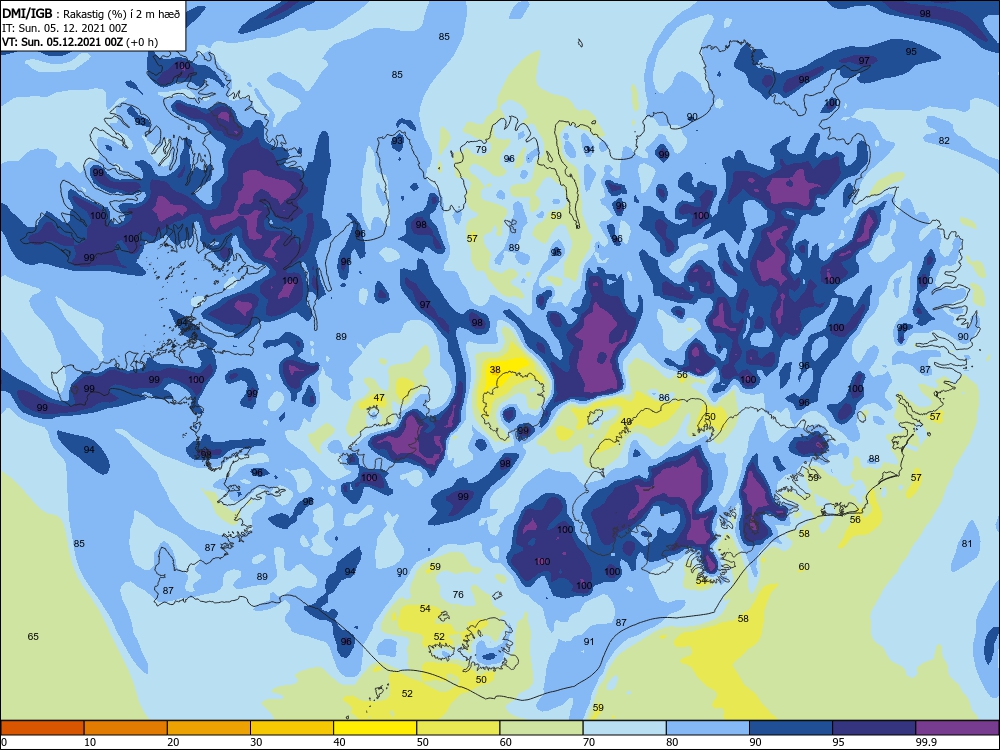Click the '47' humidity value on the map

379,397
